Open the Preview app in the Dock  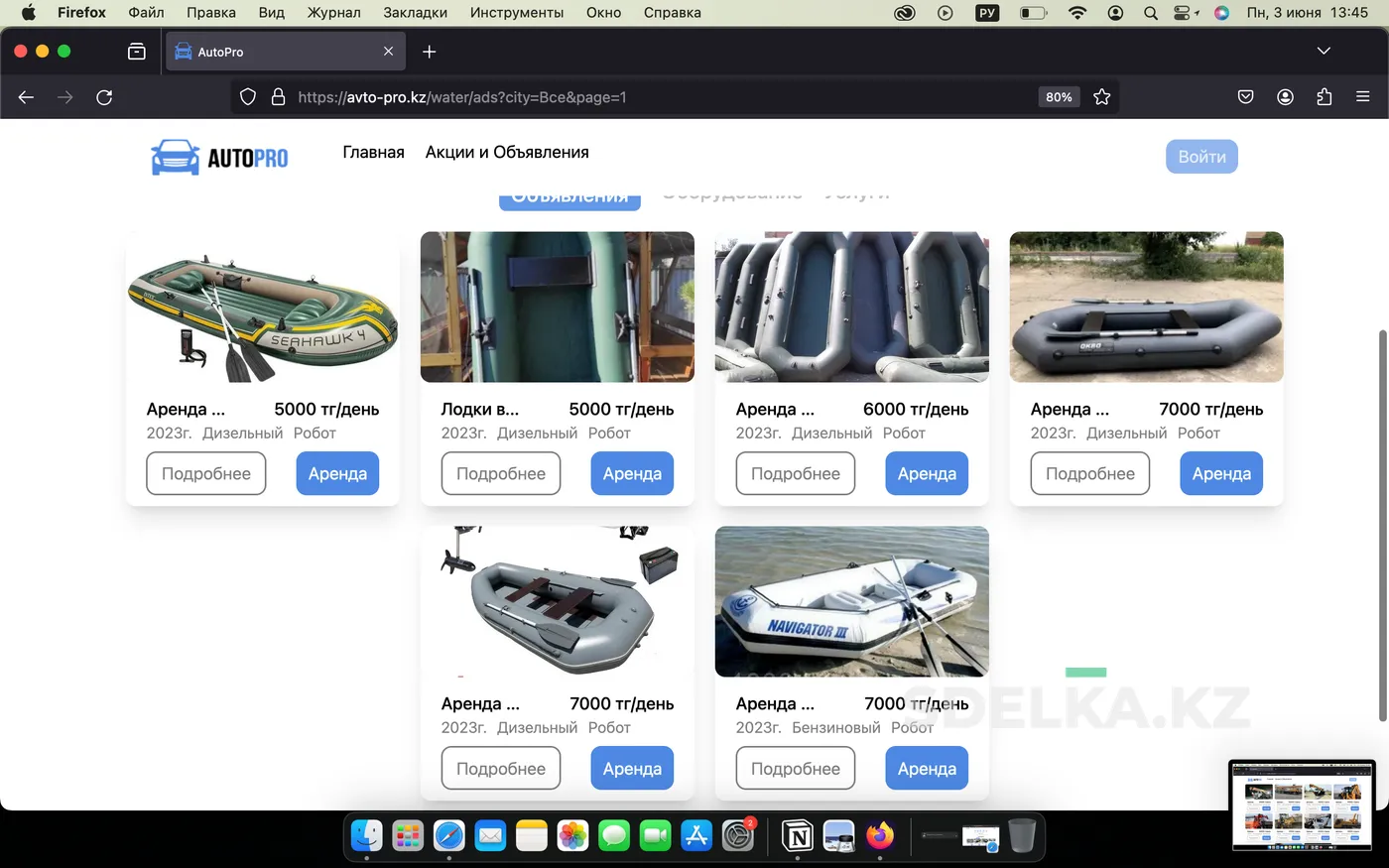pos(839,836)
